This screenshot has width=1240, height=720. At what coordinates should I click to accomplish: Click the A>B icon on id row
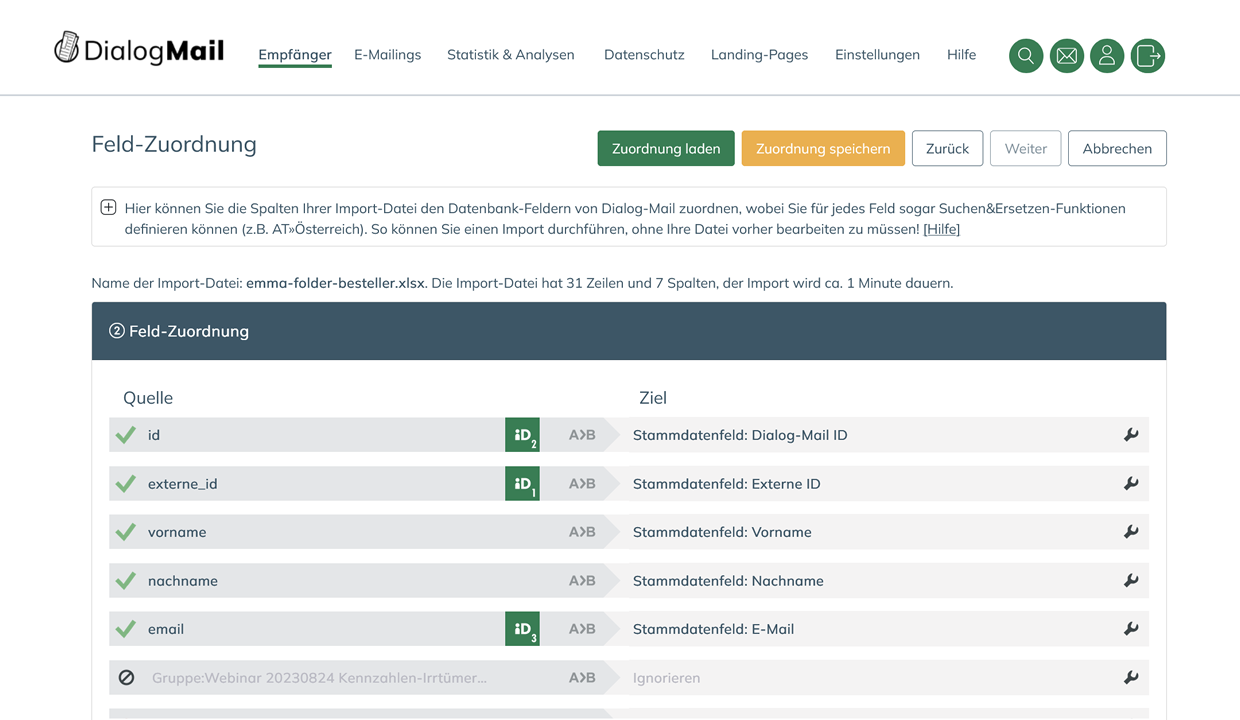(x=582, y=435)
